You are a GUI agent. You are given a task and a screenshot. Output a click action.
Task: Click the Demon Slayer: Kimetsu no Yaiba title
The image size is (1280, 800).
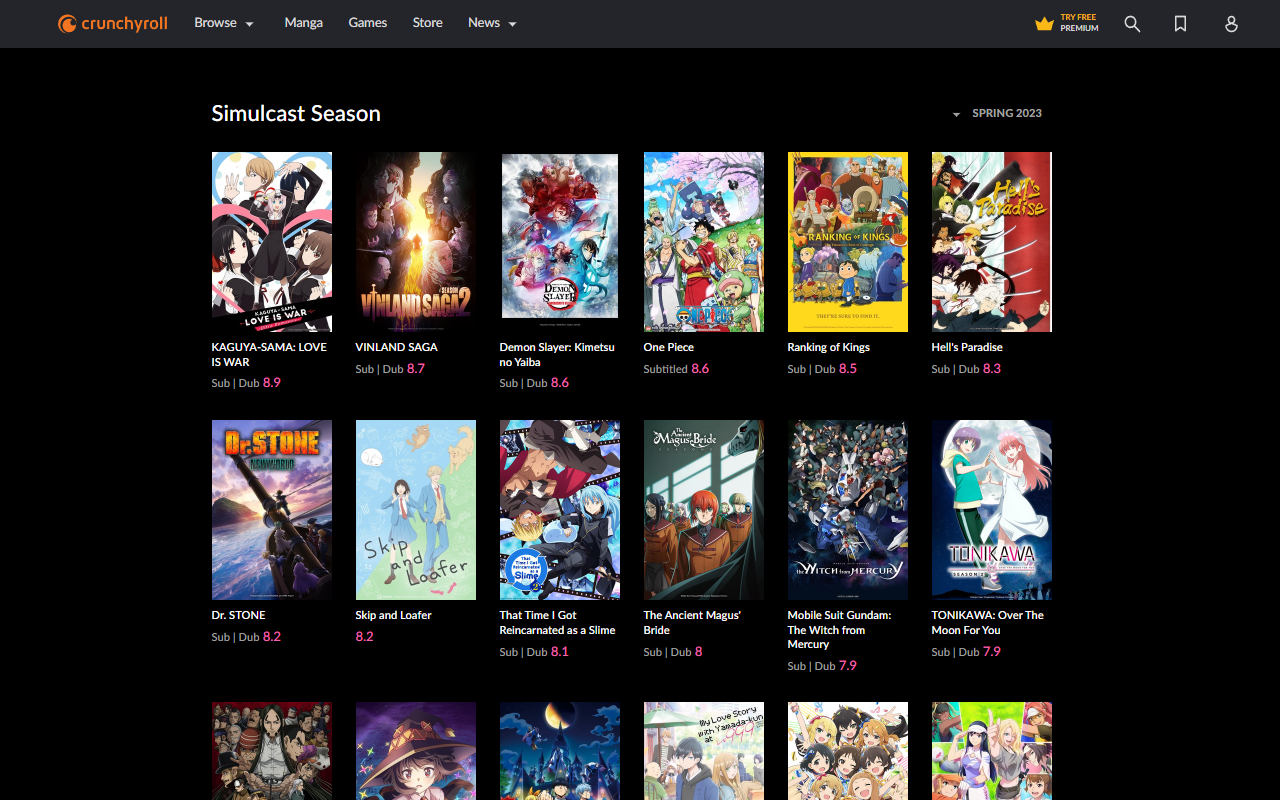(557, 354)
